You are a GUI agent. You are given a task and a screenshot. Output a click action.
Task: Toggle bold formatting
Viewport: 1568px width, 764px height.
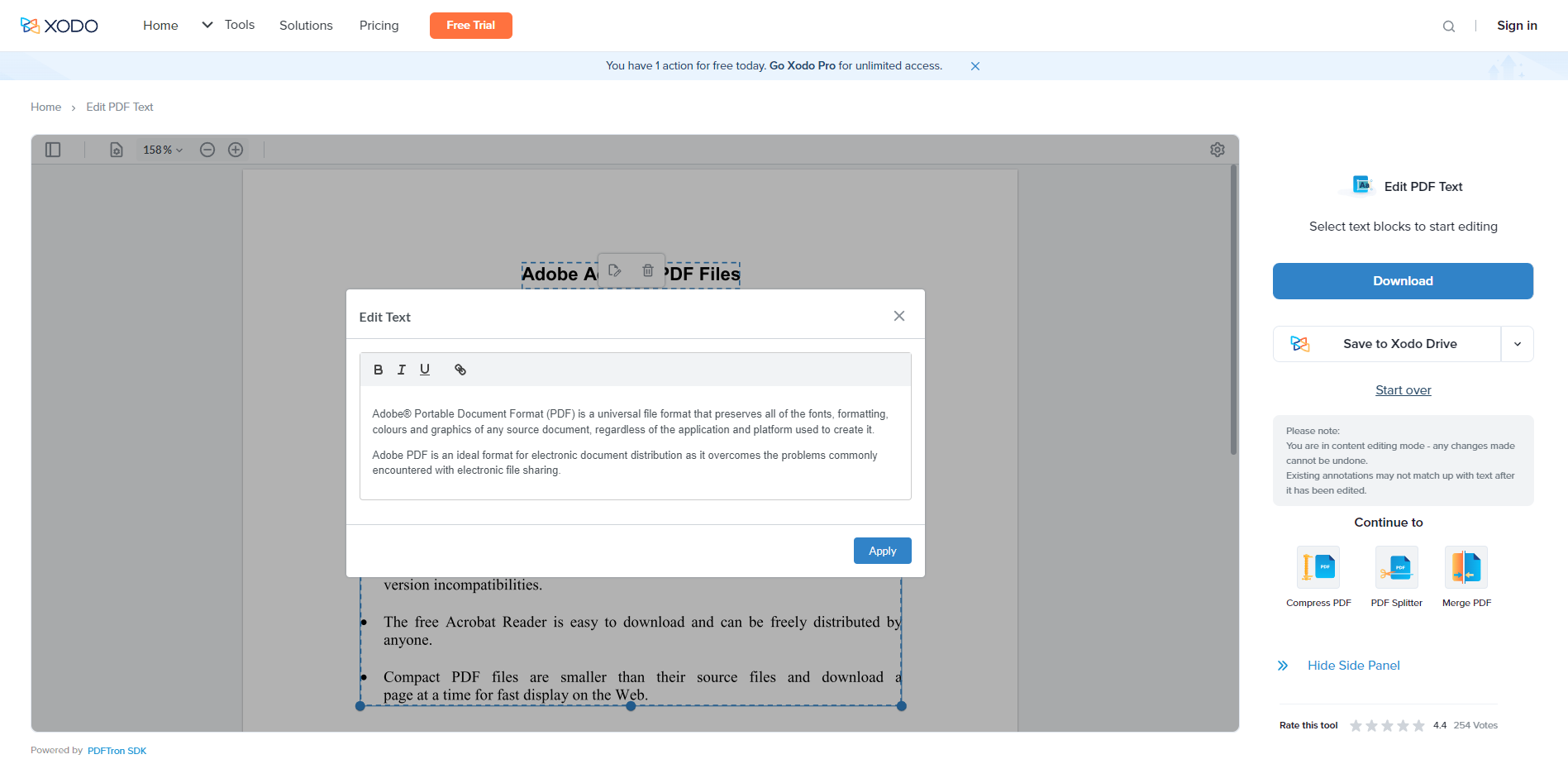pos(379,370)
